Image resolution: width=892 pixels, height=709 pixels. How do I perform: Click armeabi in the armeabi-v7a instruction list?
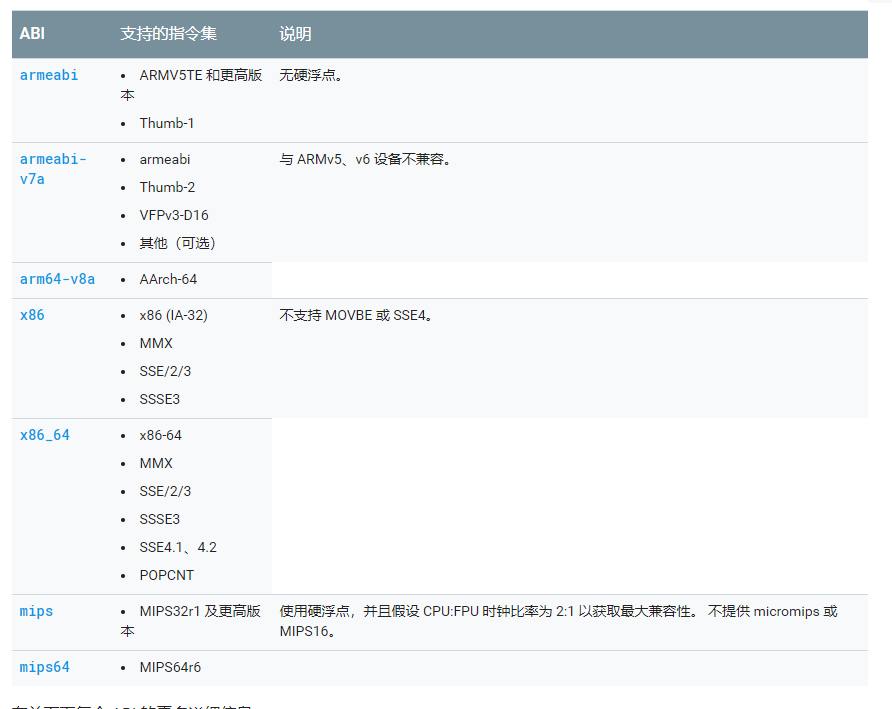pos(165,159)
